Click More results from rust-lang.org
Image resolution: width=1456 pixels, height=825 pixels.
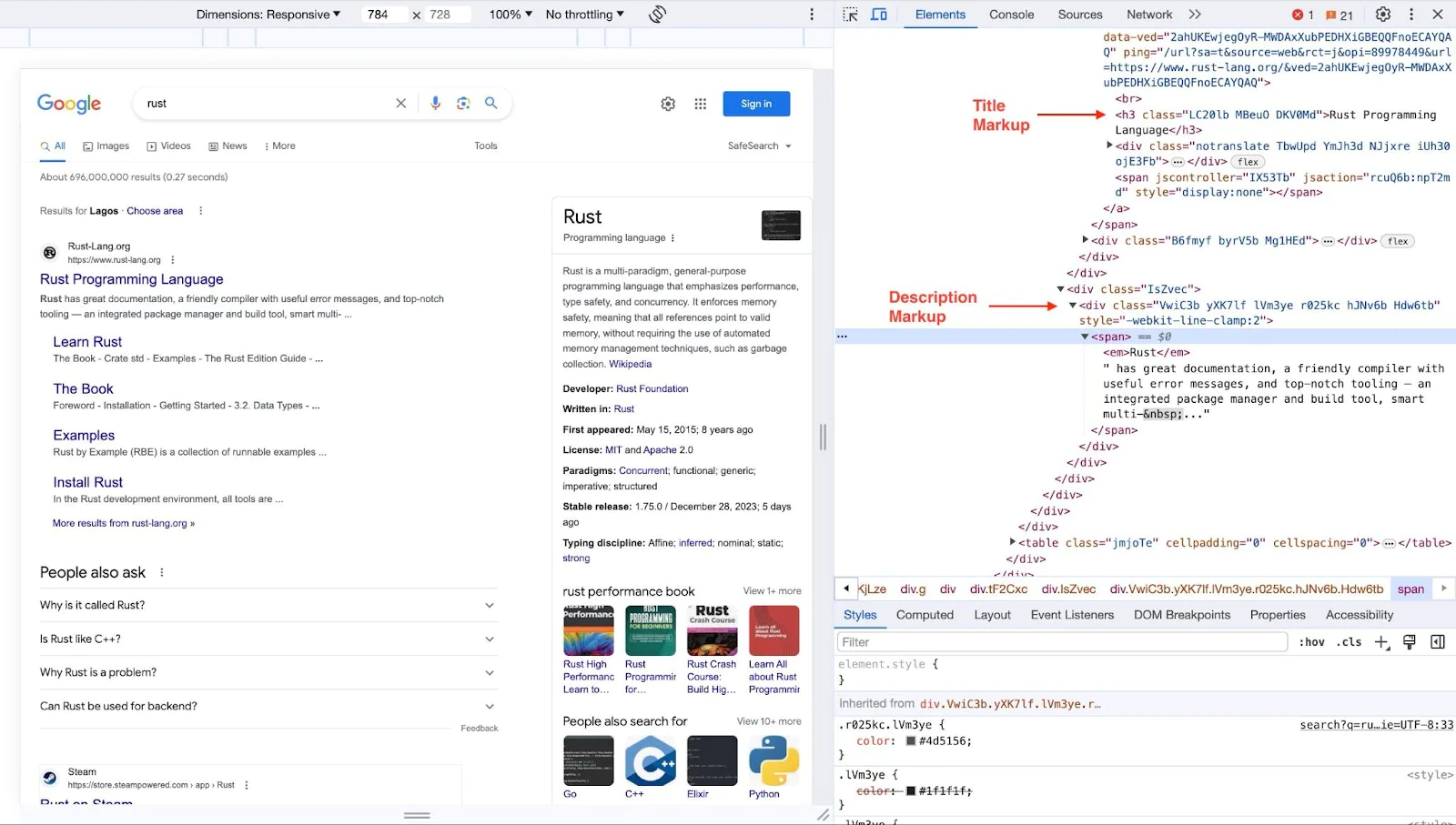124,523
